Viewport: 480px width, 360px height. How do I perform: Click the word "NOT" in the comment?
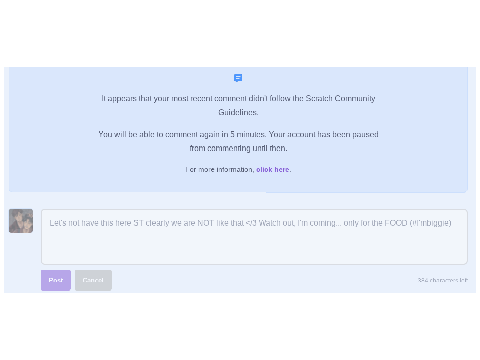pyautogui.click(x=206, y=223)
